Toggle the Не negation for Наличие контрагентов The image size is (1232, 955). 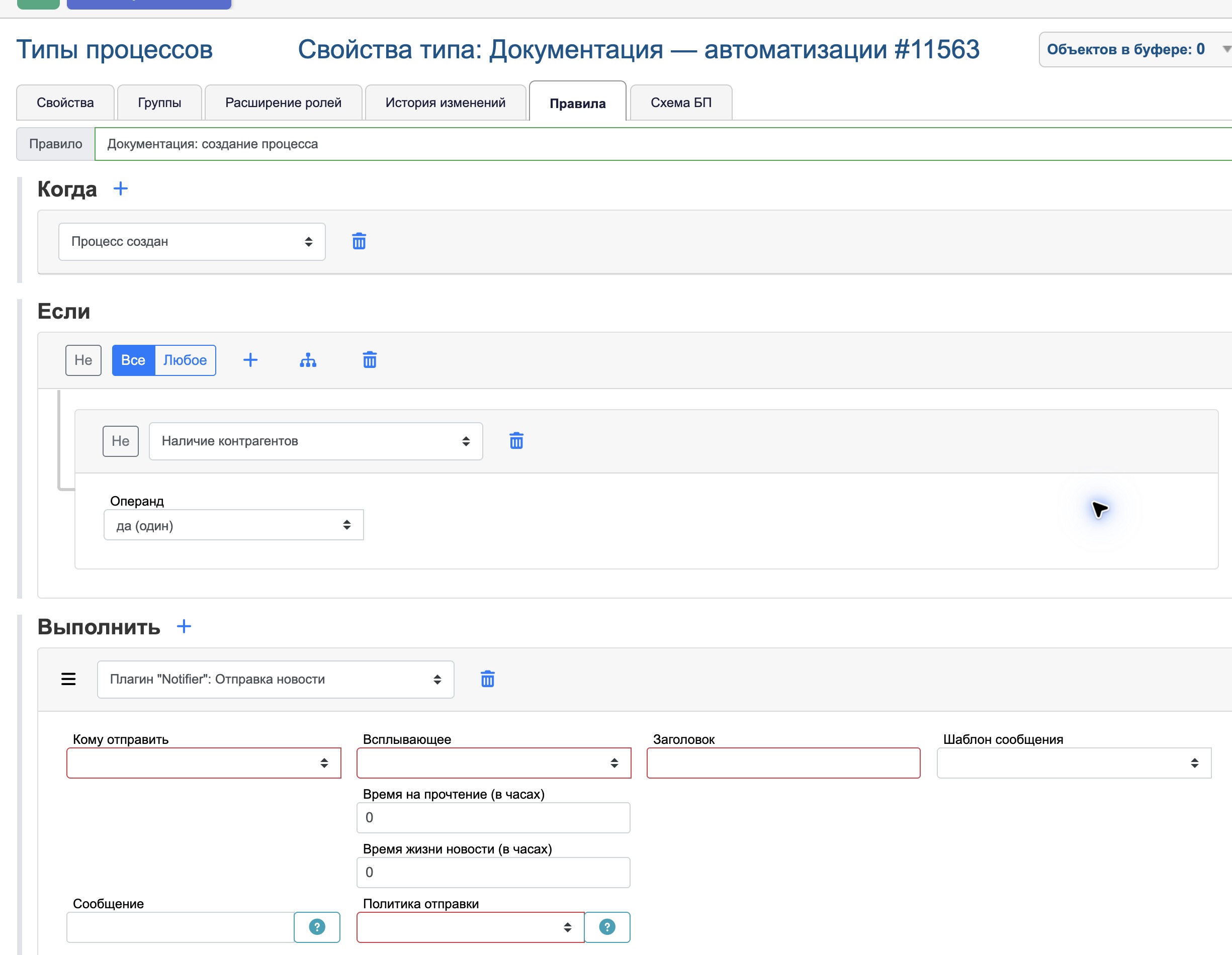(x=121, y=441)
